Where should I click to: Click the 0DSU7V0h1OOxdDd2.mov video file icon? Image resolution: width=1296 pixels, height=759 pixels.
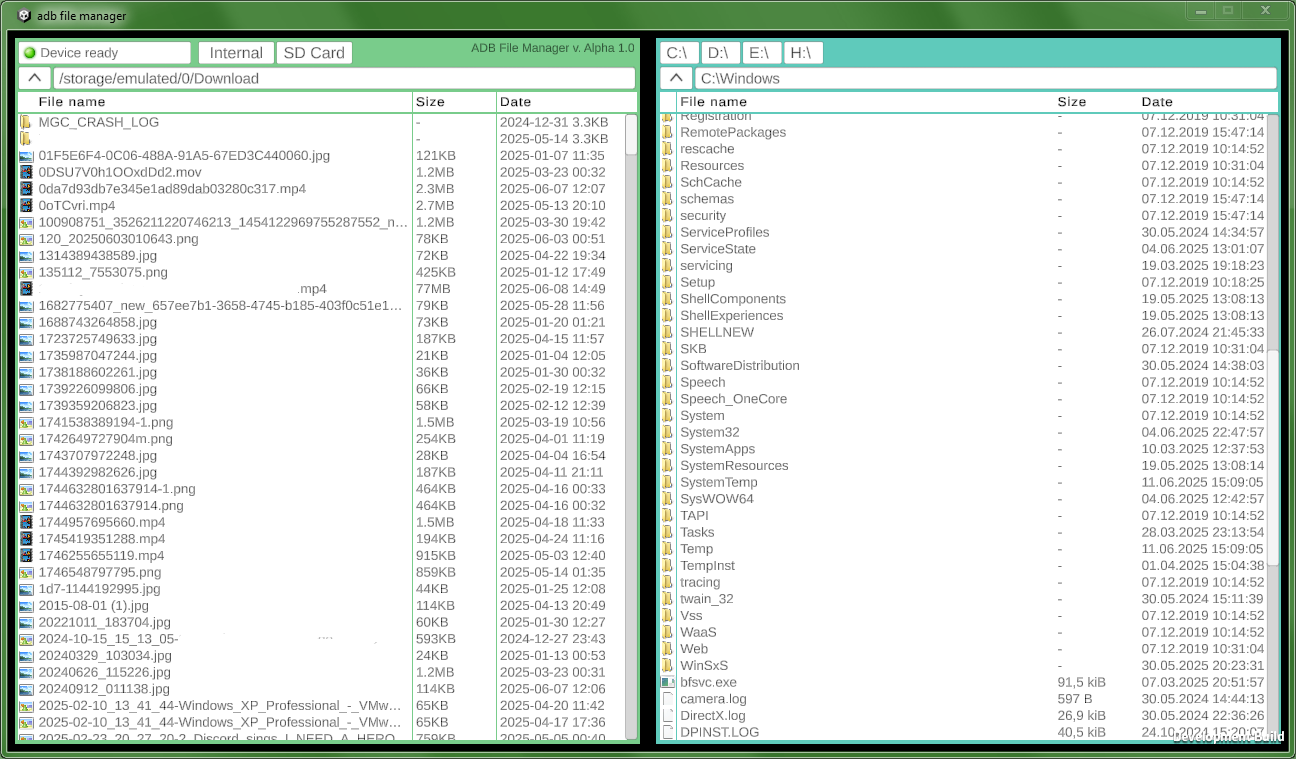[26, 172]
